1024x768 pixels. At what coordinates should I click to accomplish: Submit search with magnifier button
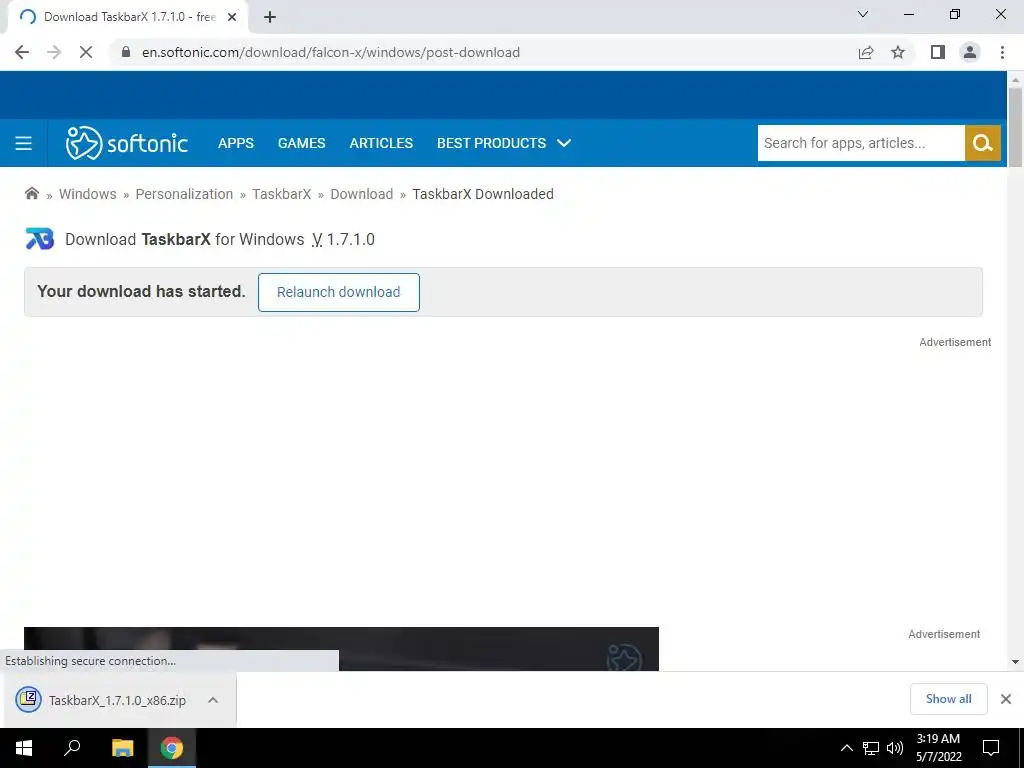[983, 143]
